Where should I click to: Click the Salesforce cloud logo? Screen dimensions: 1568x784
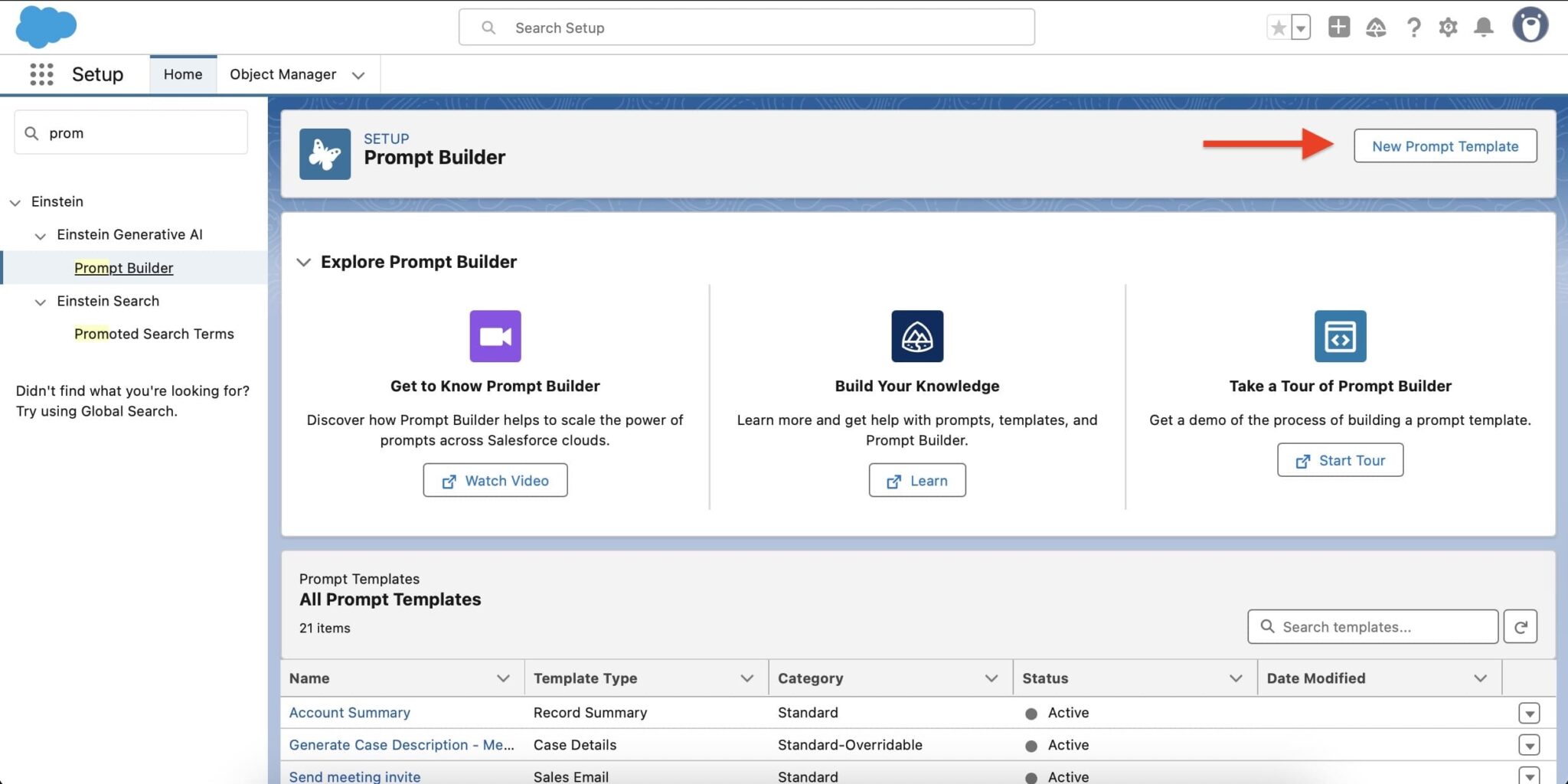click(x=45, y=27)
